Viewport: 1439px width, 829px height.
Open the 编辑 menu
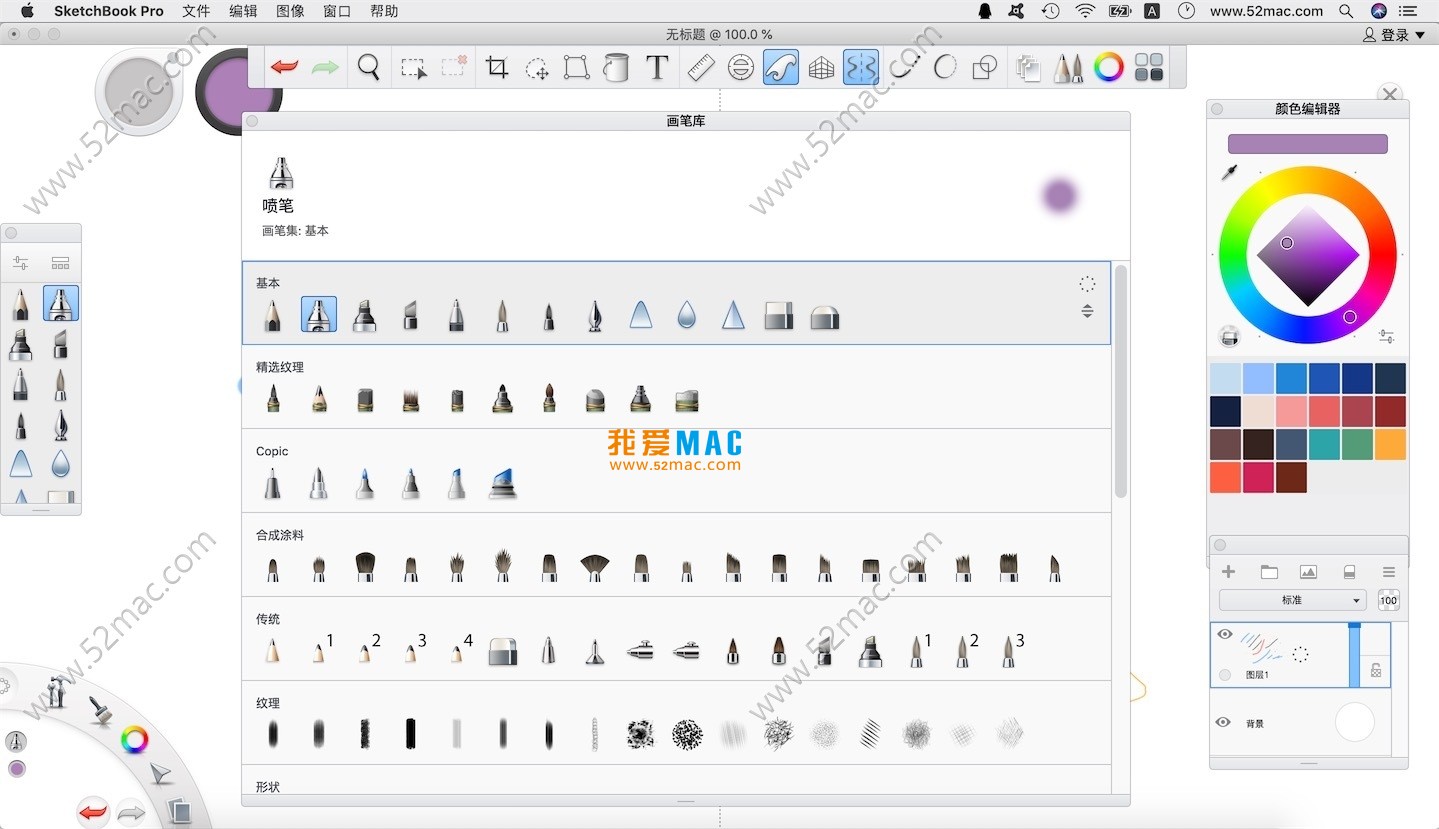click(243, 11)
